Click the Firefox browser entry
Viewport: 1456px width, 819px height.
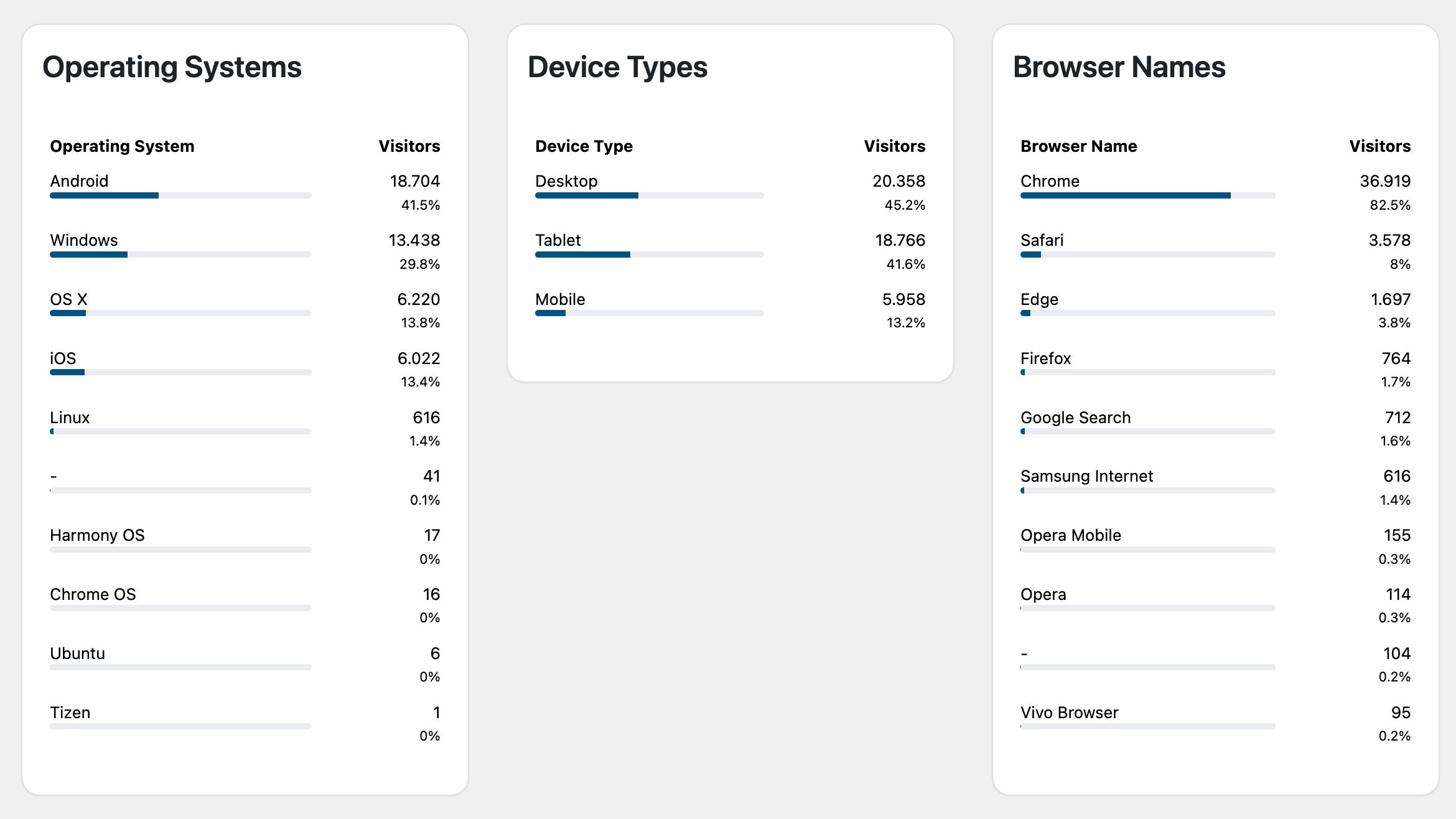[x=1045, y=358]
